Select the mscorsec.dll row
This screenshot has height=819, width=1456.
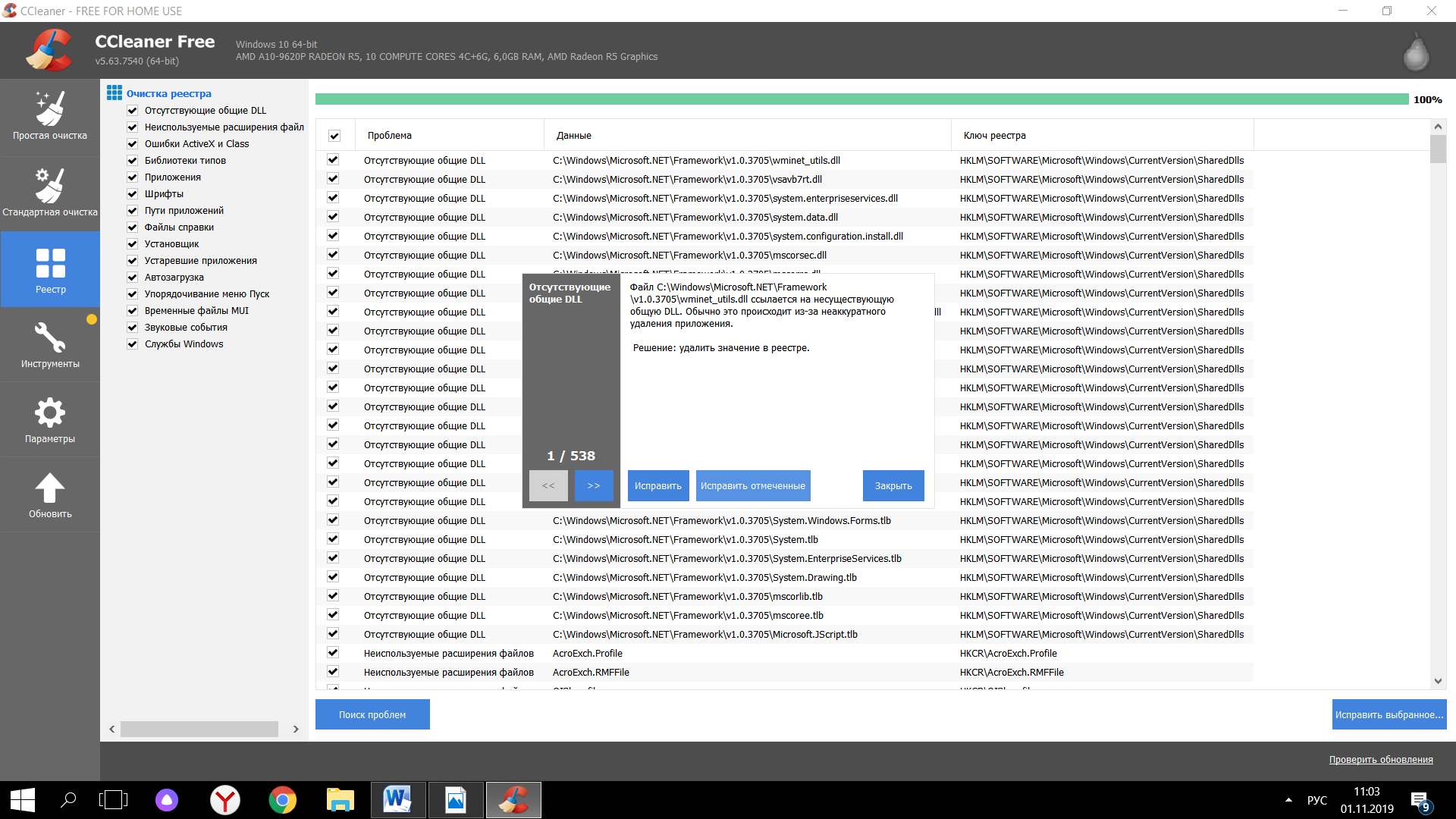pyautogui.click(x=785, y=255)
